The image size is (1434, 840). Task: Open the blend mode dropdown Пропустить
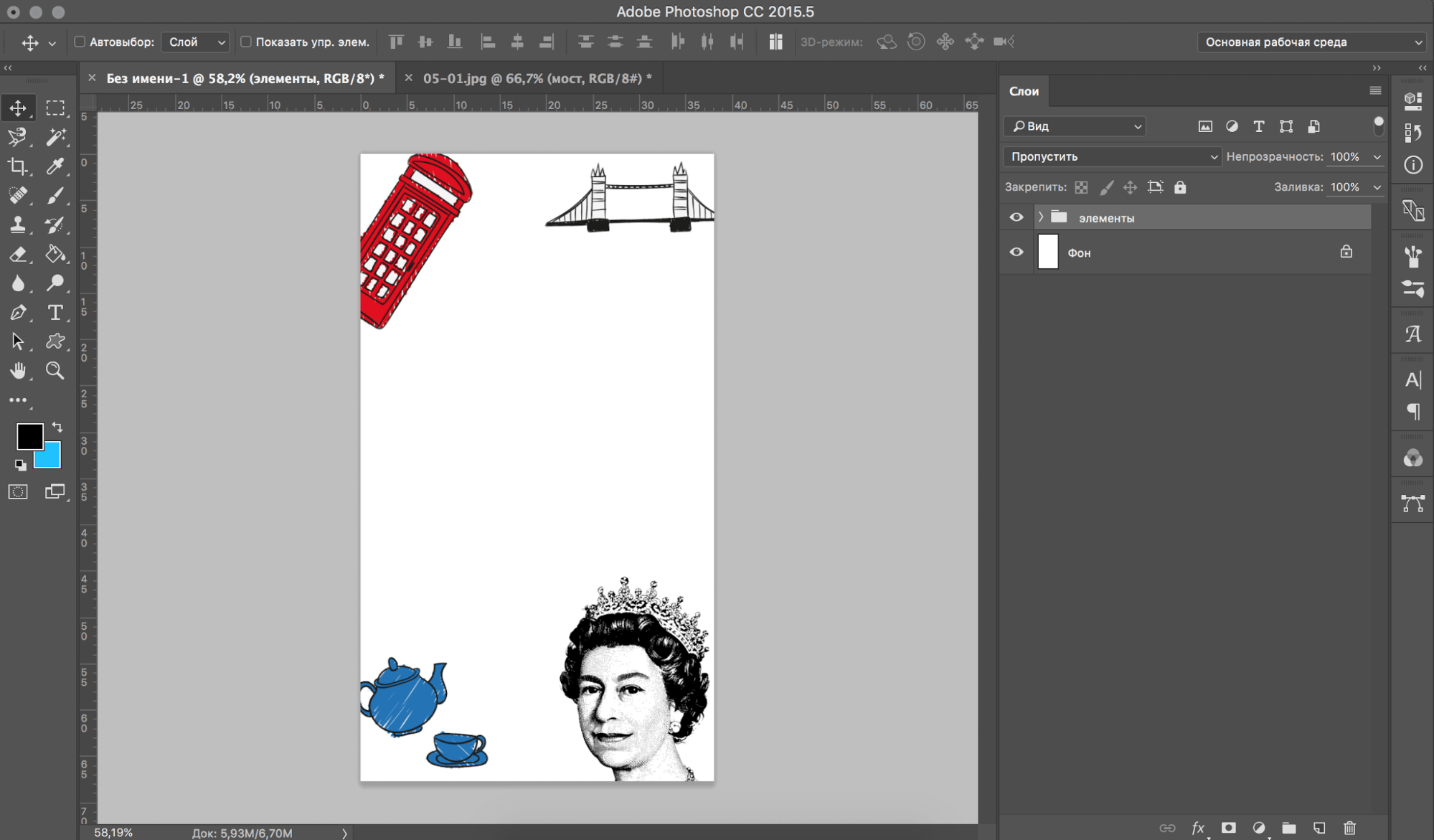click(1112, 156)
